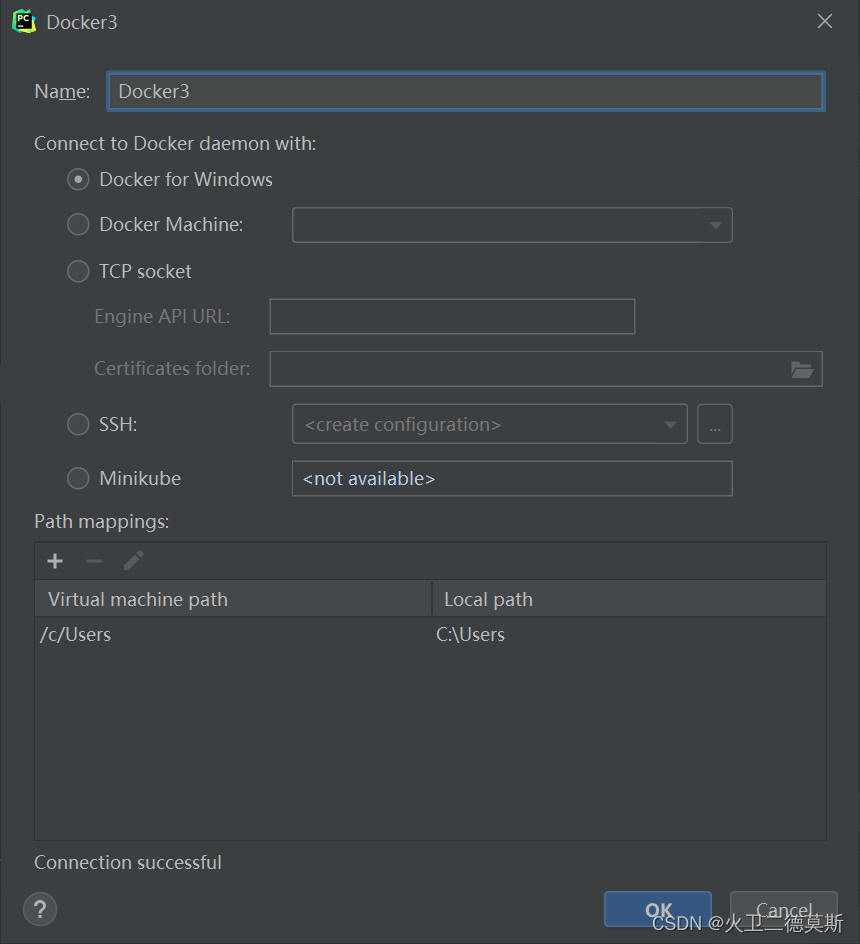Cancel the Docker3 configuration dialog
The height and width of the screenshot is (944, 860).
pos(784,910)
